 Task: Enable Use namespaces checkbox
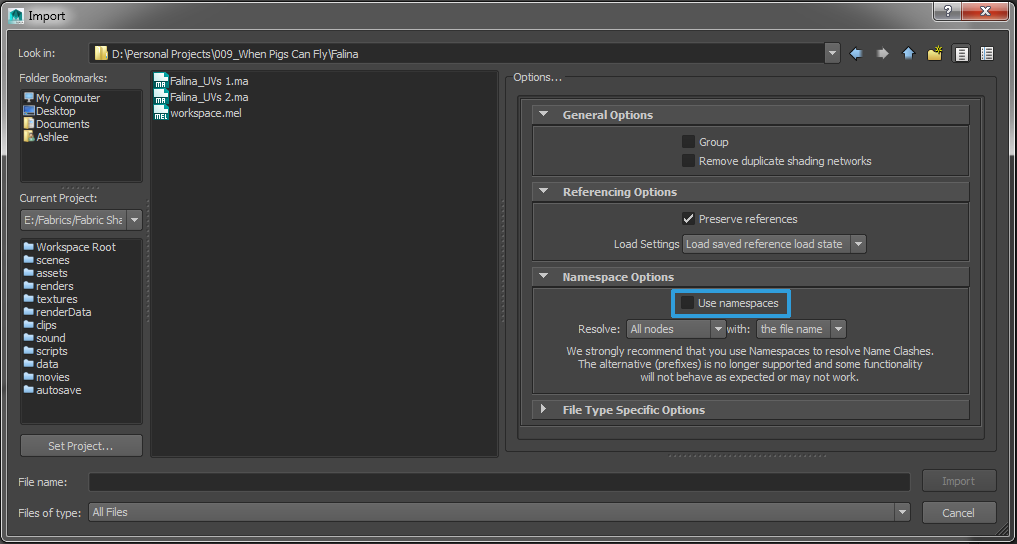coord(688,303)
